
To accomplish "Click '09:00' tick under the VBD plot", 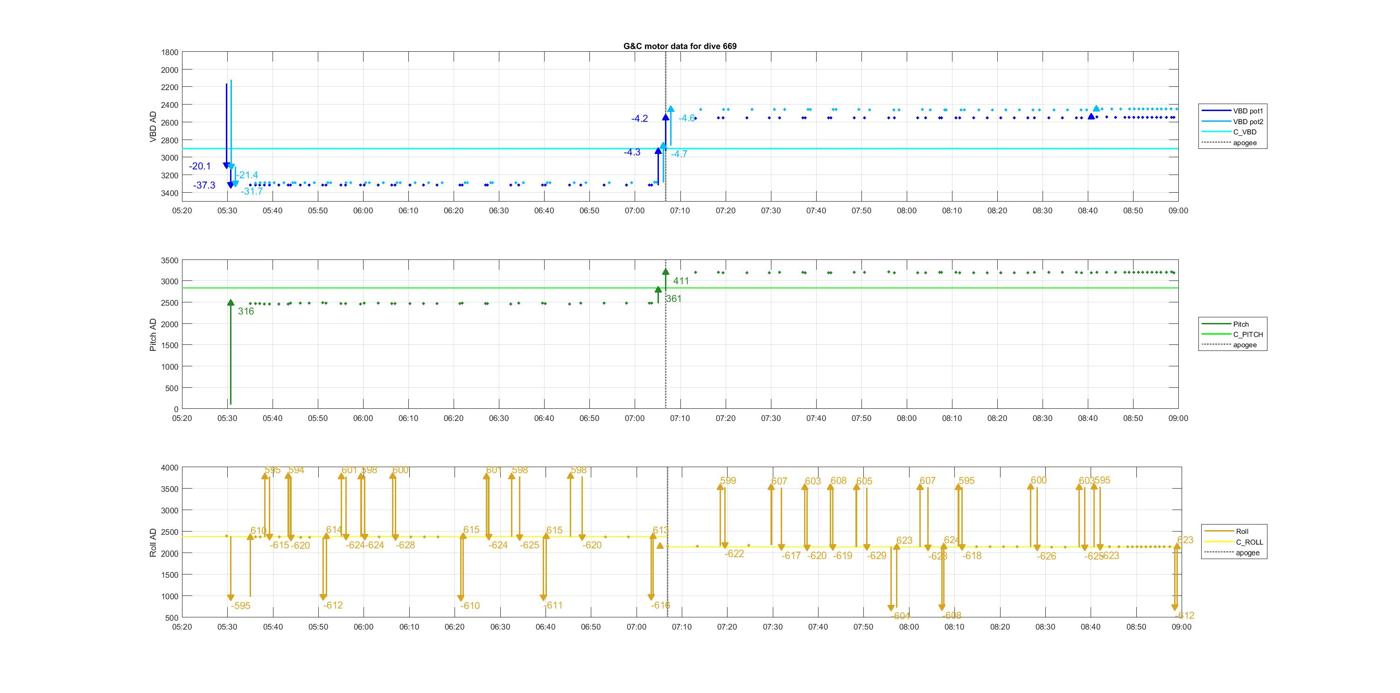I will 1179,211.
